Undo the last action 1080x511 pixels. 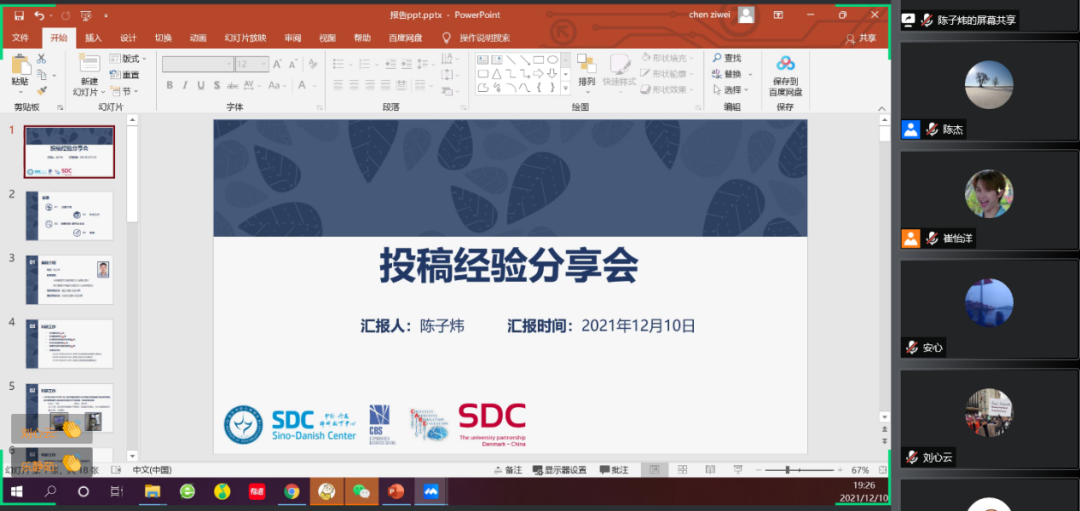(39, 15)
